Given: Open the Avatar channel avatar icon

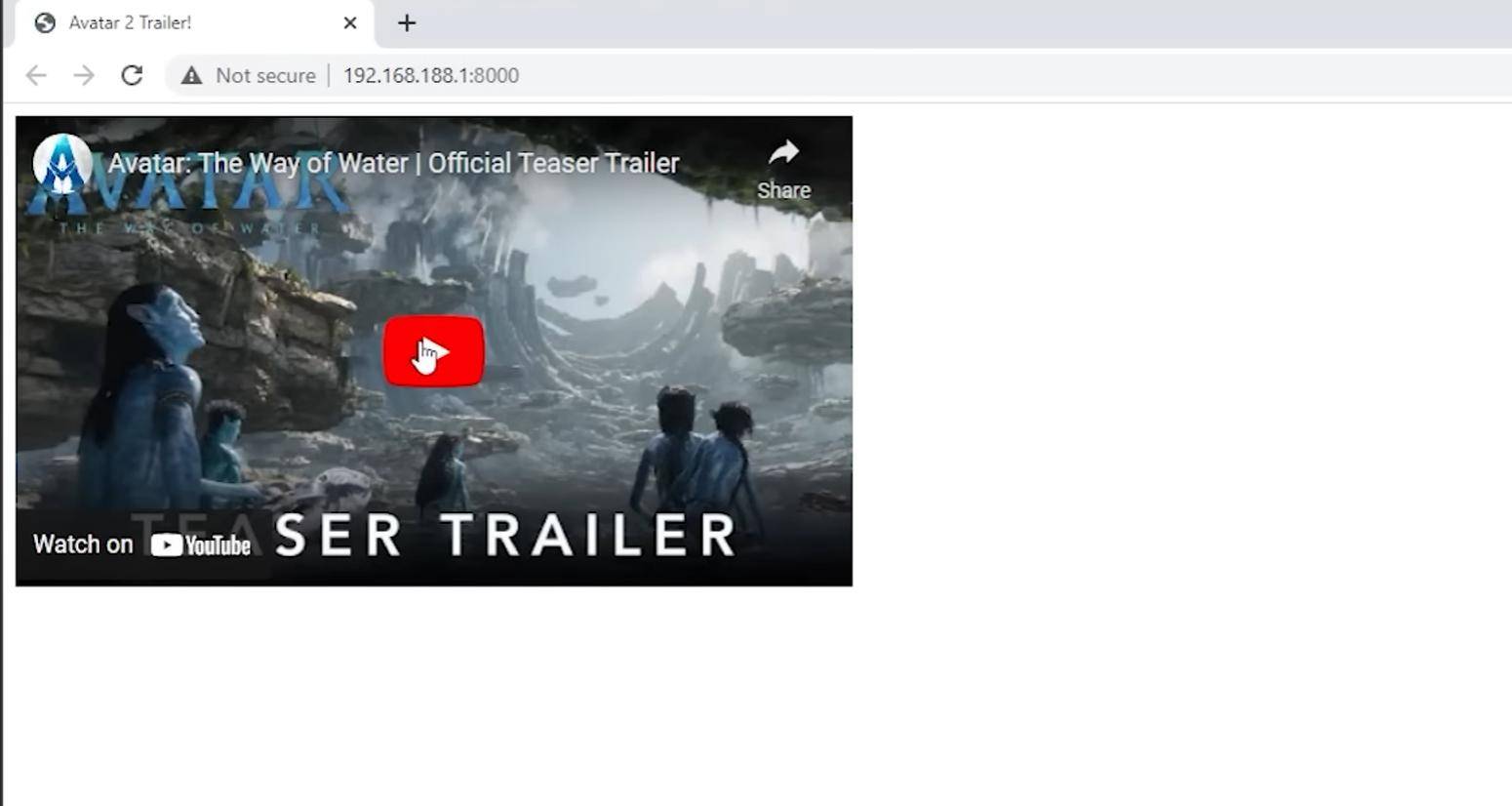Looking at the screenshot, I should pyautogui.click(x=62, y=163).
